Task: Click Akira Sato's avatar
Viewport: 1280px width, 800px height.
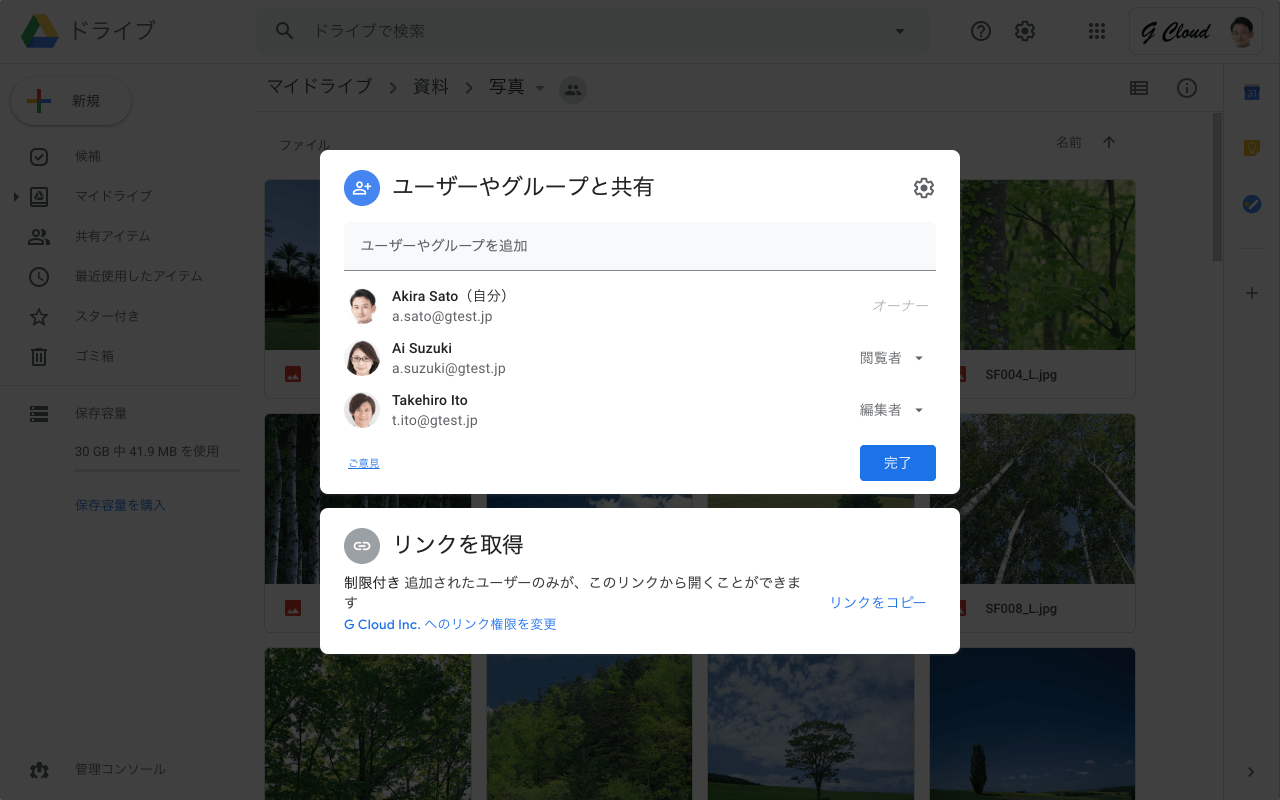Action: click(x=362, y=306)
